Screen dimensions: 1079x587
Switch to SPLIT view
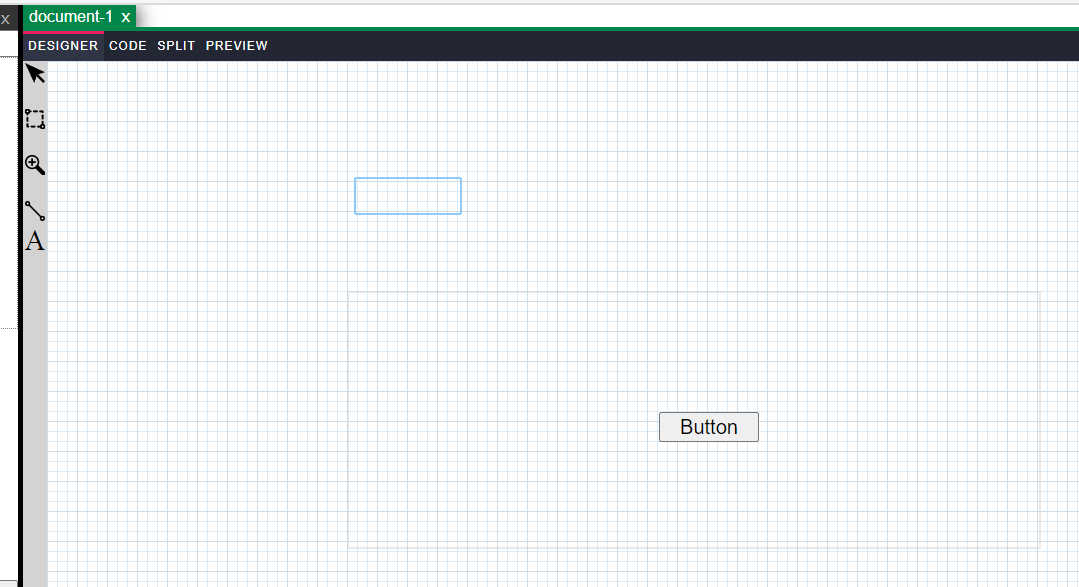coord(176,45)
